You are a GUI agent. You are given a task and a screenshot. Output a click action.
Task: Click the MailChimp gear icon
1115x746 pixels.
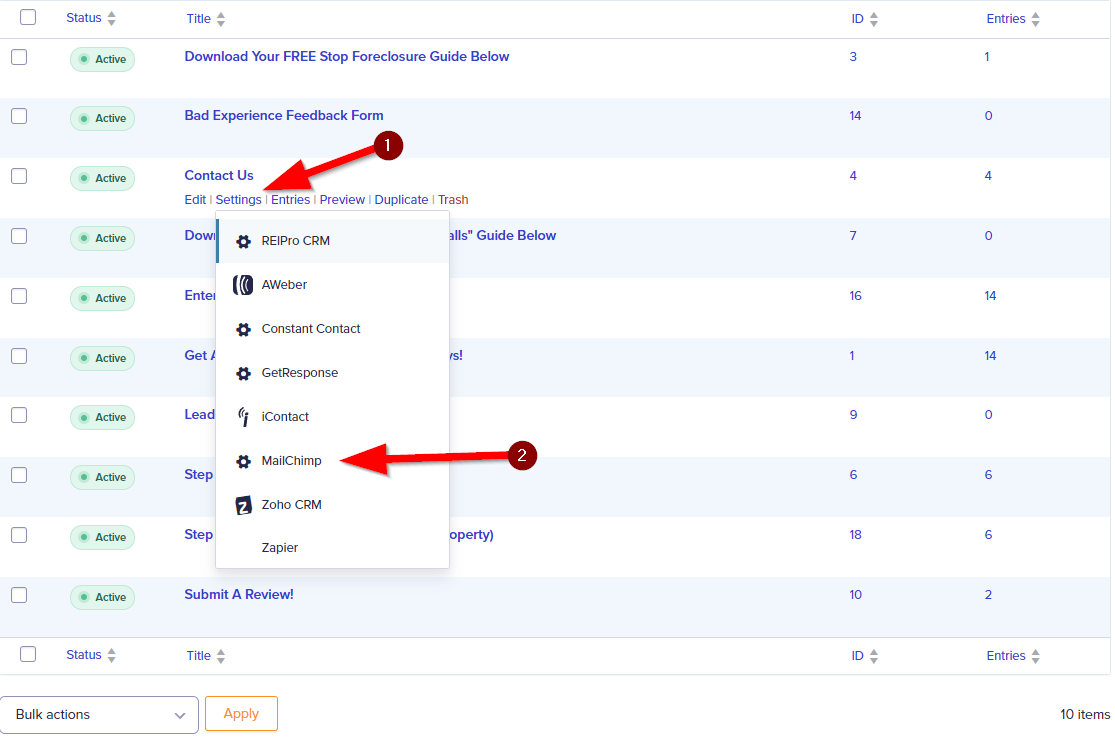tap(243, 462)
